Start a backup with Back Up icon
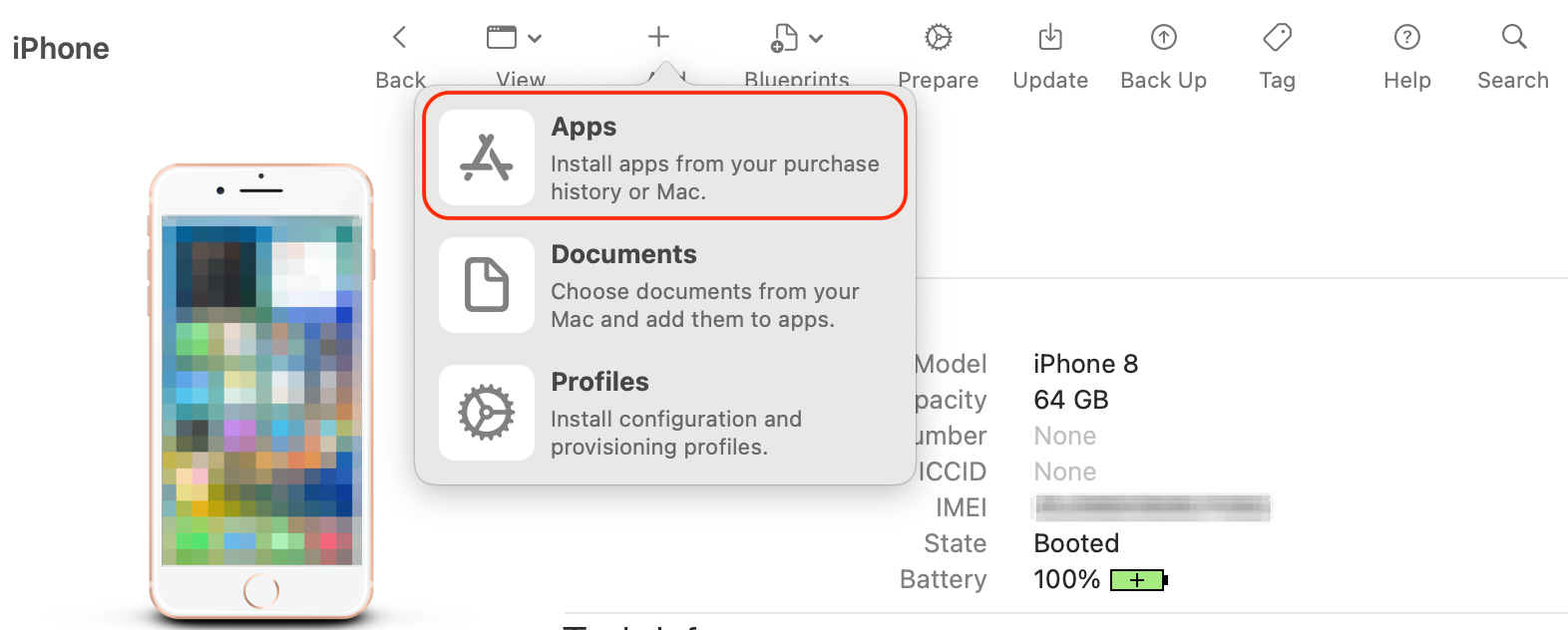This screenshot has width=1568, height=630. [x=1164, y=38]
